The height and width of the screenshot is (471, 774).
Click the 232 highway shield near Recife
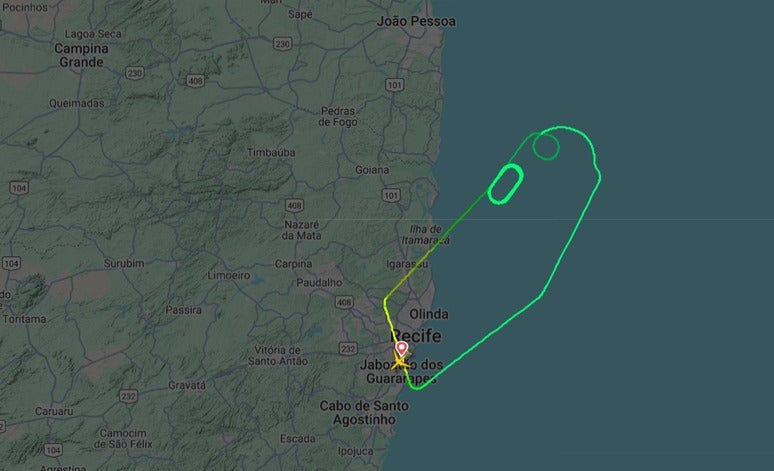tap(348, 349)
